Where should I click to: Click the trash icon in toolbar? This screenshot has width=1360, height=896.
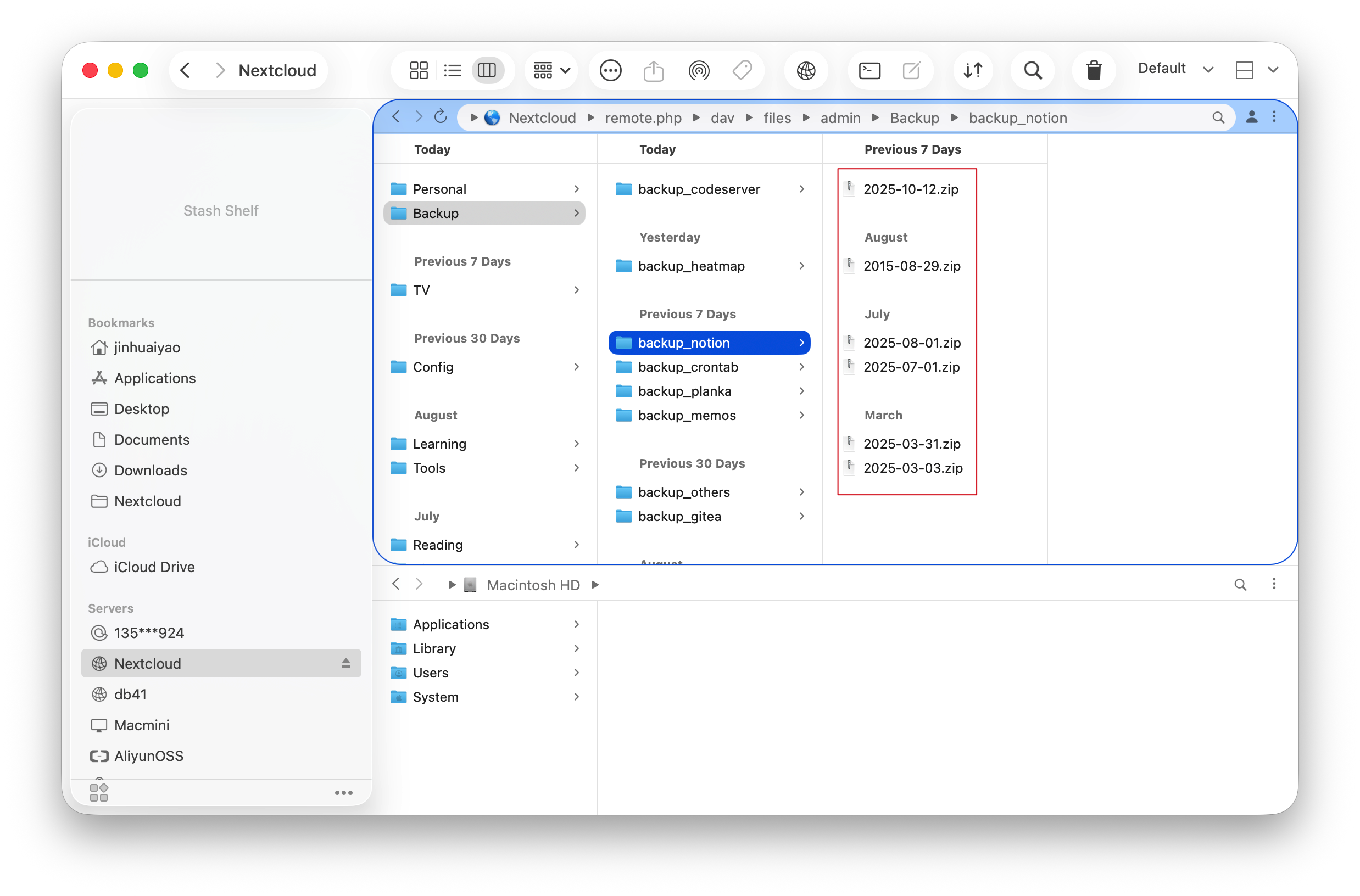point(1093,70)
